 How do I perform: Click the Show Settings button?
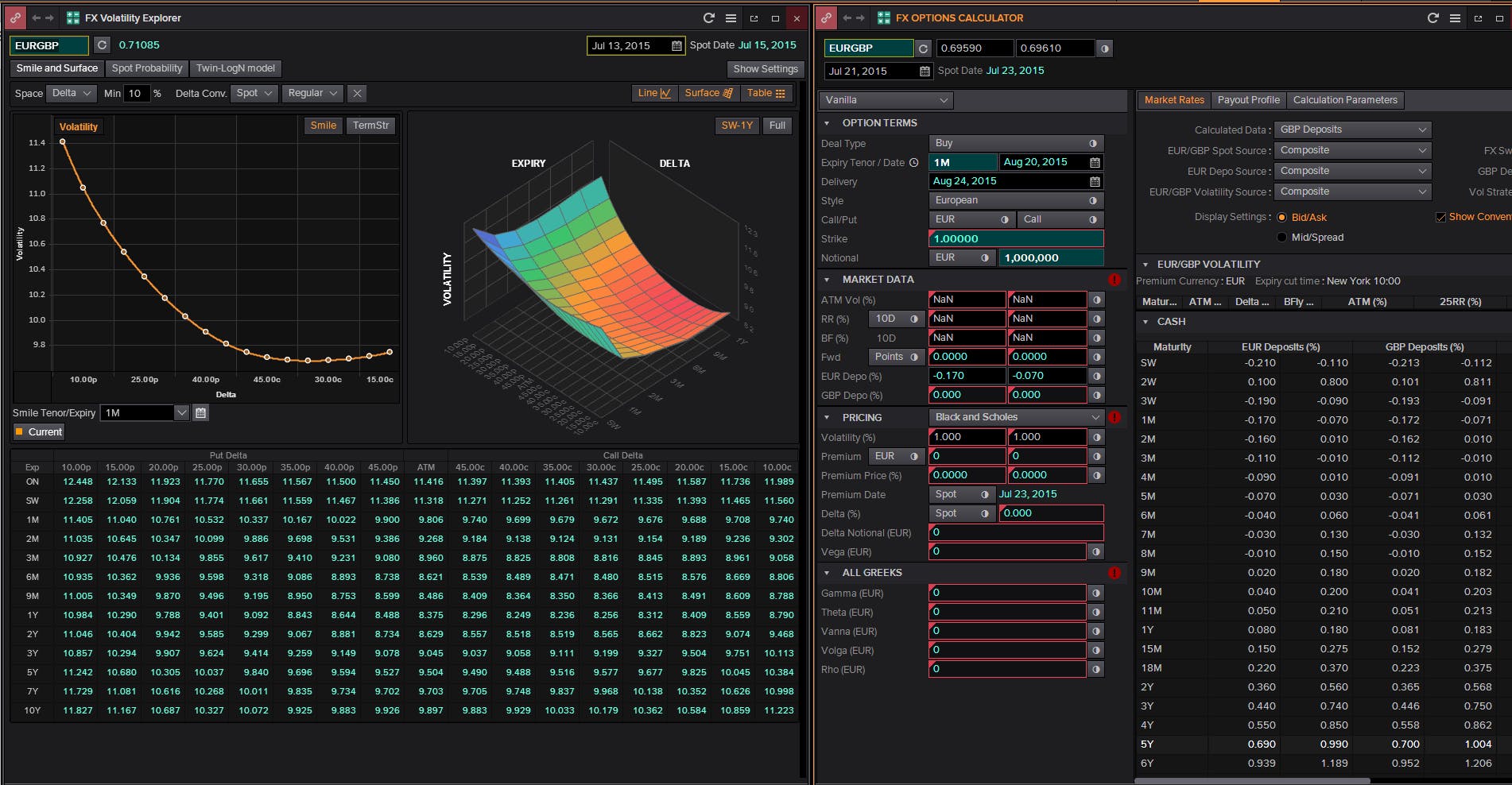tap(765, 69)
